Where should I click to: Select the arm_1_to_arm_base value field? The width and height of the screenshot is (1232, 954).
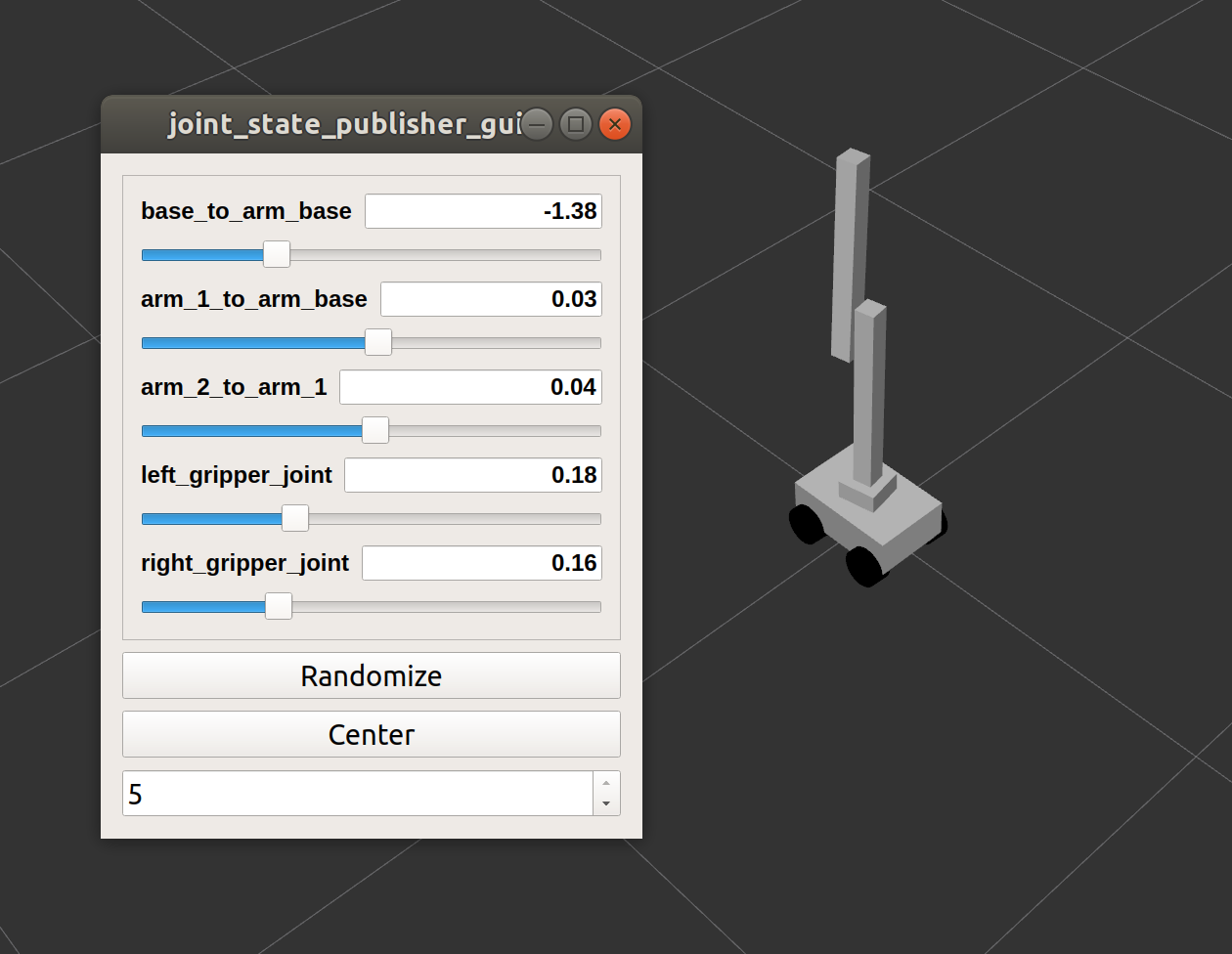click(491, 299)
